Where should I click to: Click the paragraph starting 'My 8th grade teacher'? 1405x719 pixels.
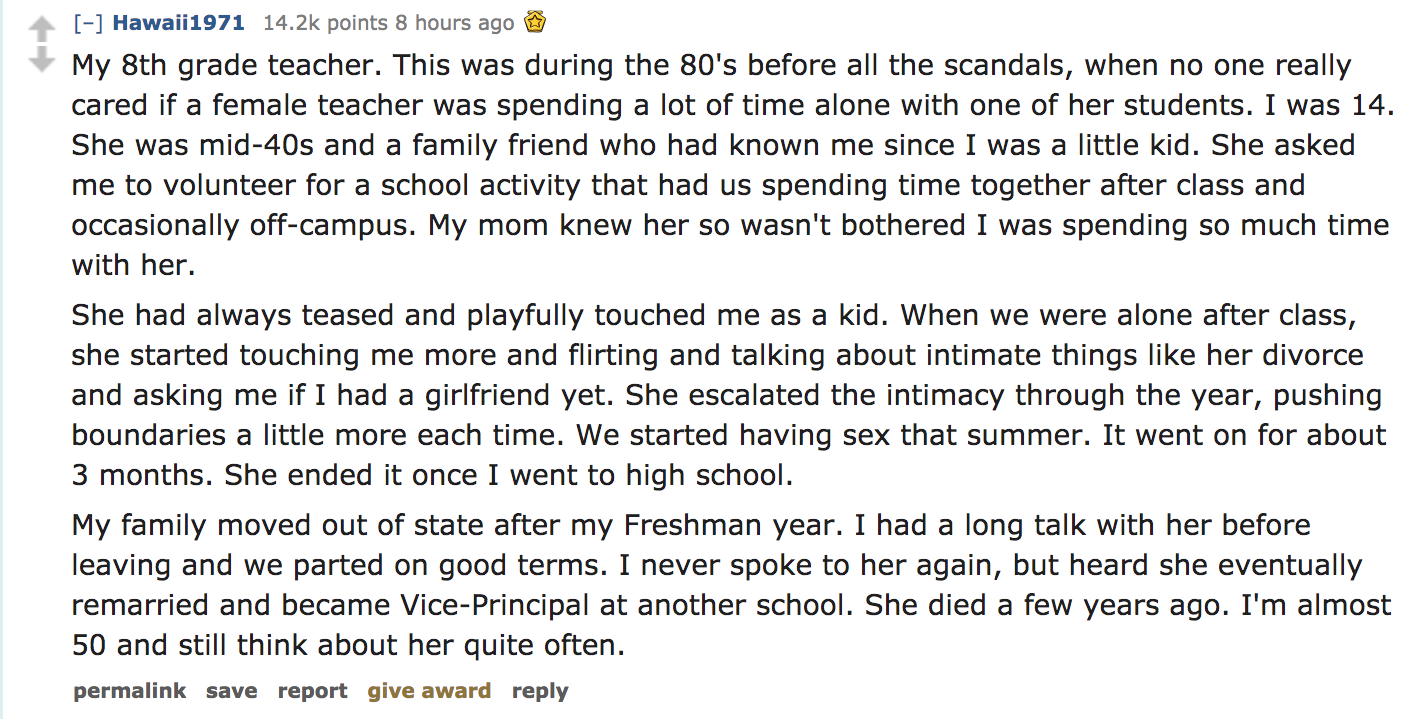[x=733, y=165]
